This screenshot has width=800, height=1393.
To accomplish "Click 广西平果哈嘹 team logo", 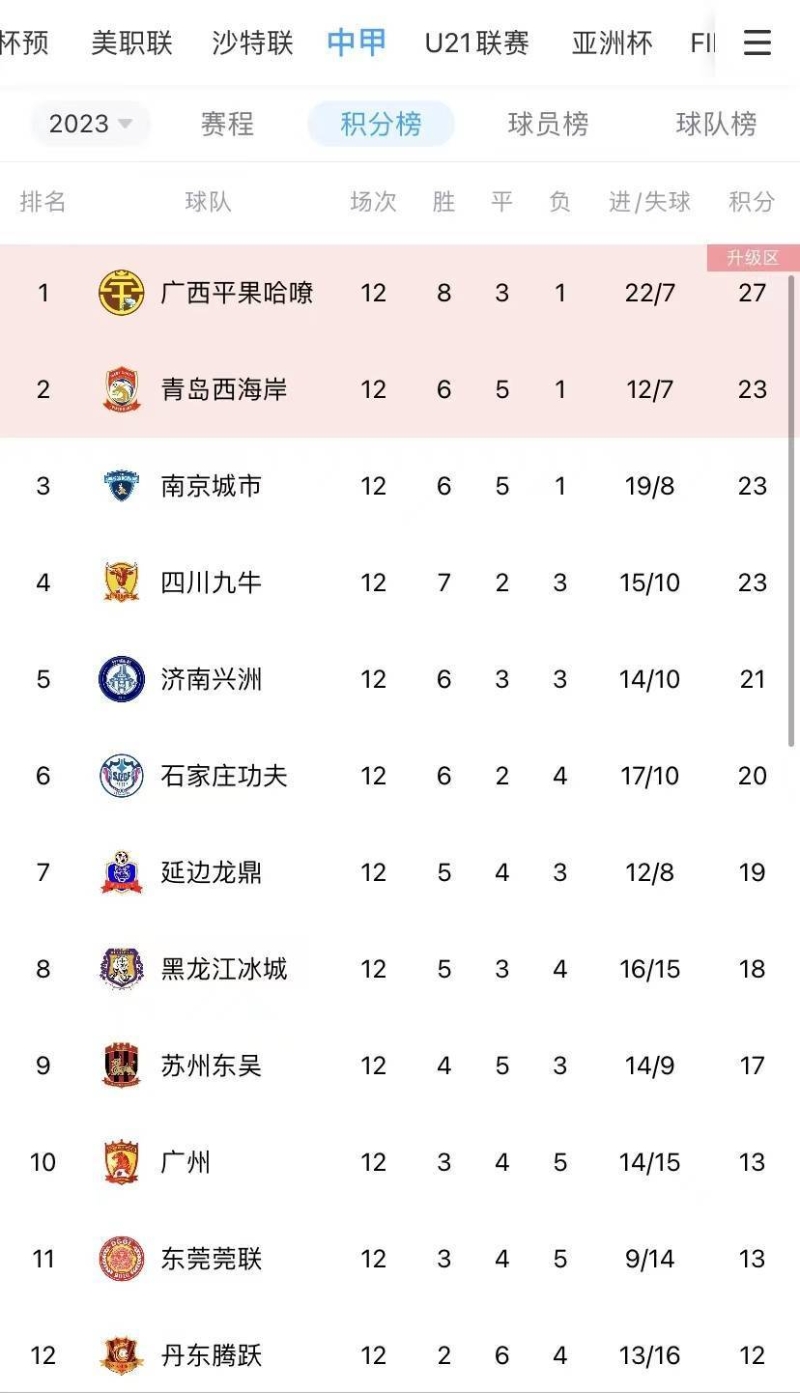I will point(121,293).
